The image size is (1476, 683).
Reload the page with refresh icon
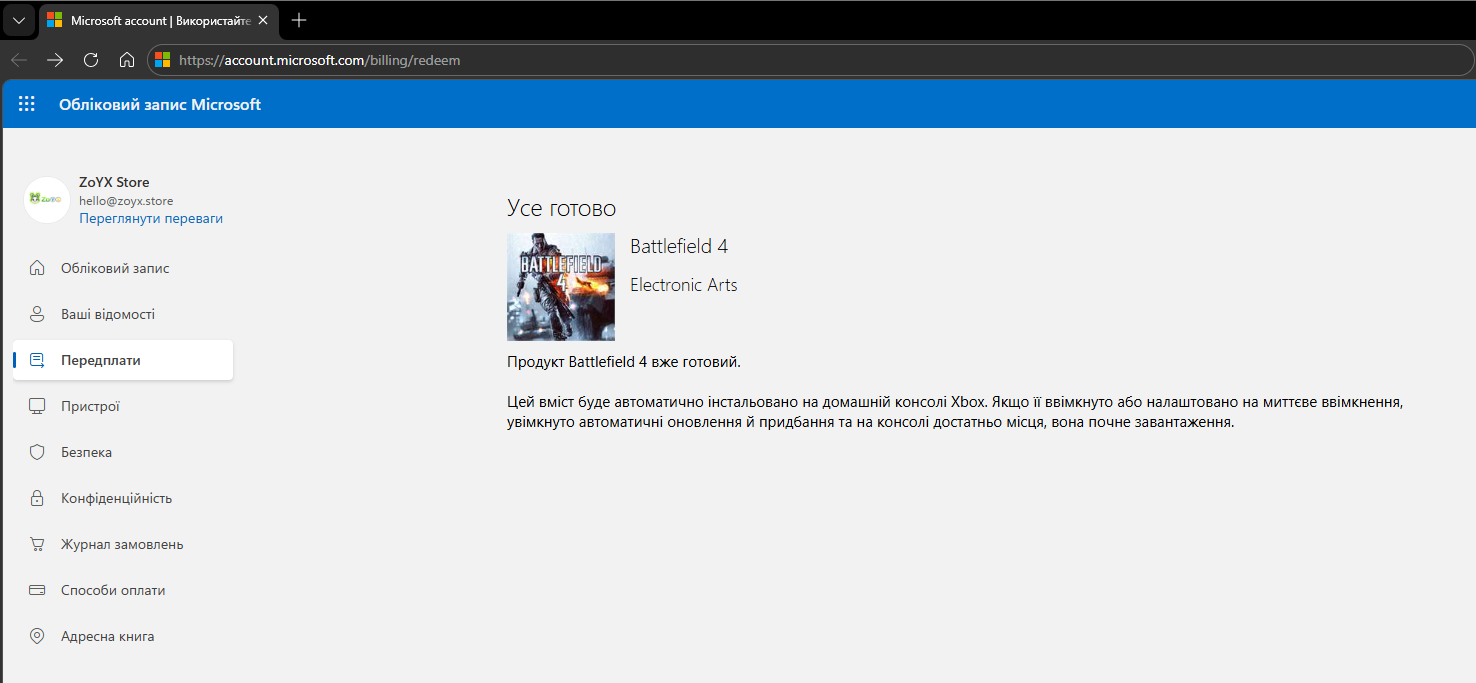(91, 60)
